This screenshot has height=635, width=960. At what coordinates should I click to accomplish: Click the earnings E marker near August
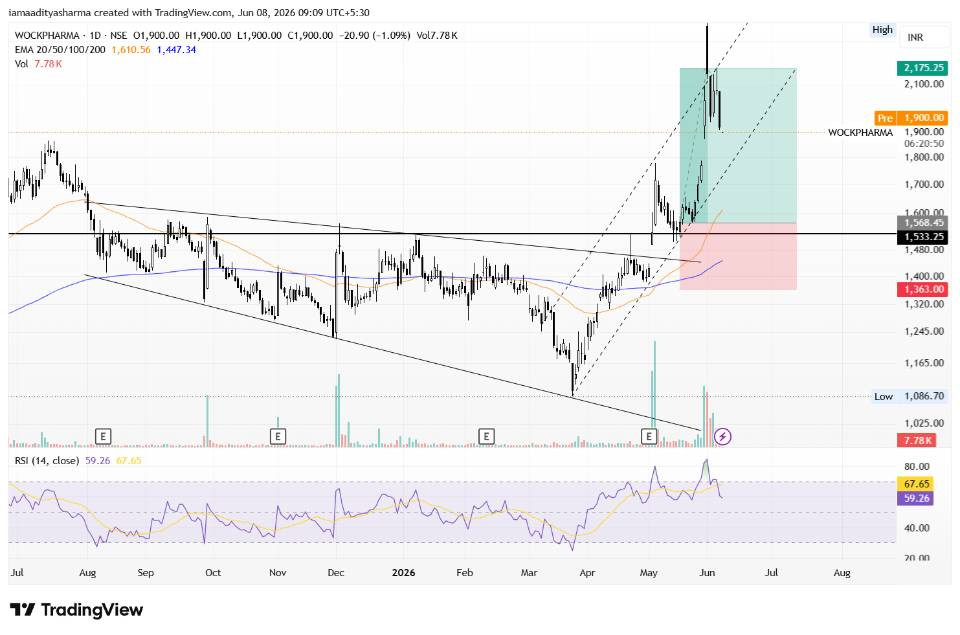tap(103, 437)
